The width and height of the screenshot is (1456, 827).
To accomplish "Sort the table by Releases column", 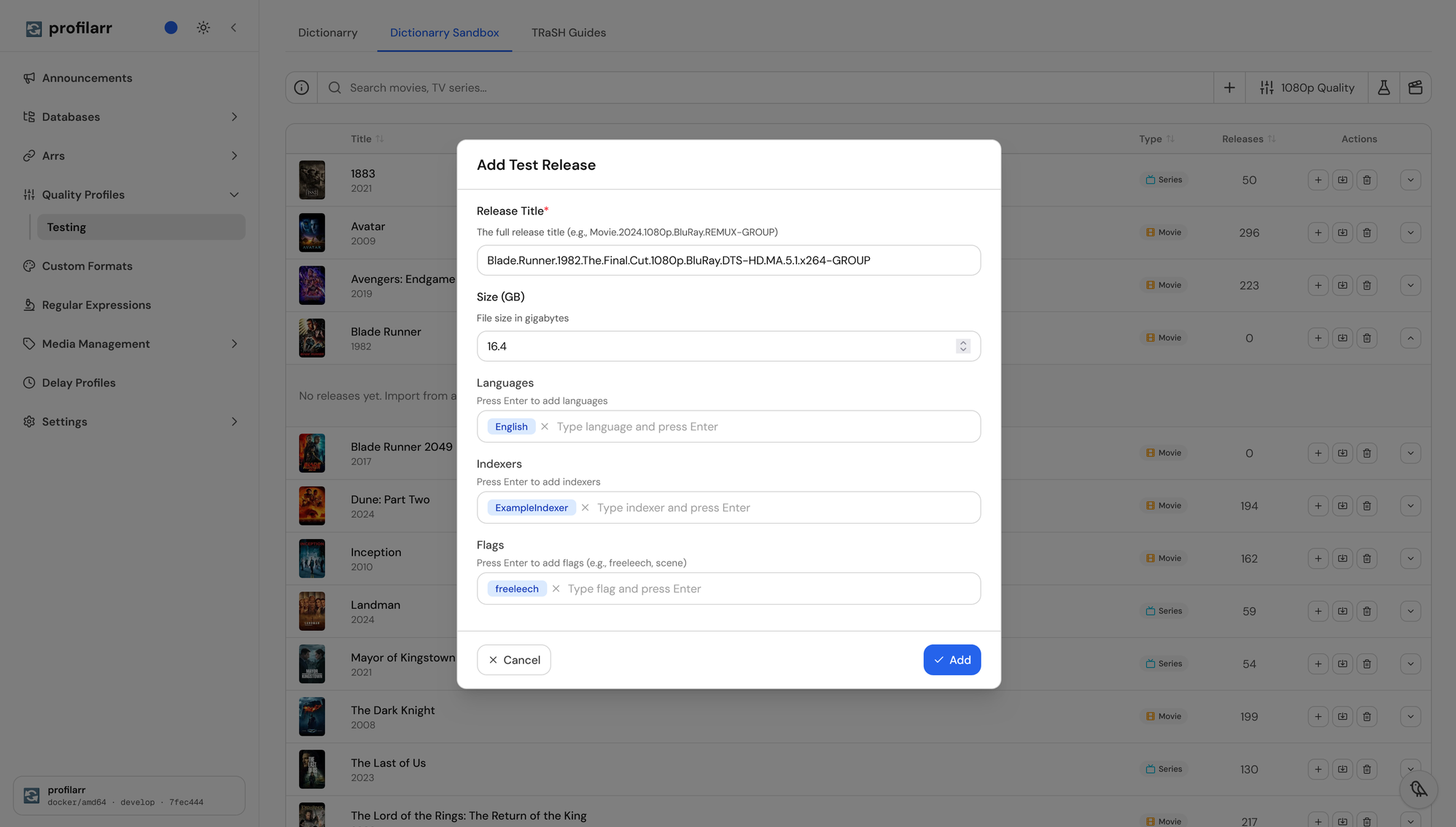I will (1248, 139).
